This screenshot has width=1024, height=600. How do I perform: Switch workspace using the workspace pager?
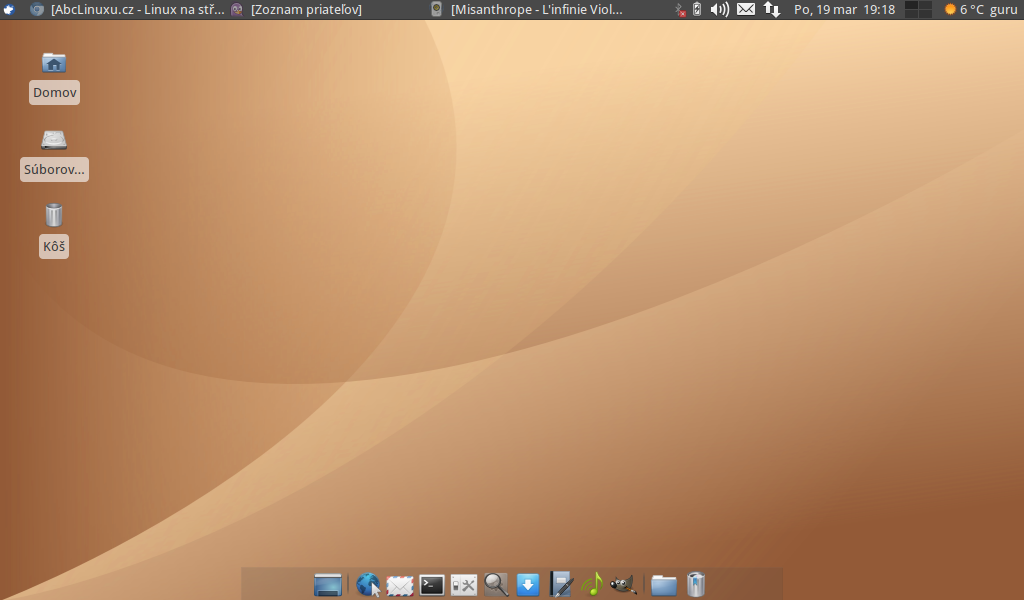coord(918,9)
